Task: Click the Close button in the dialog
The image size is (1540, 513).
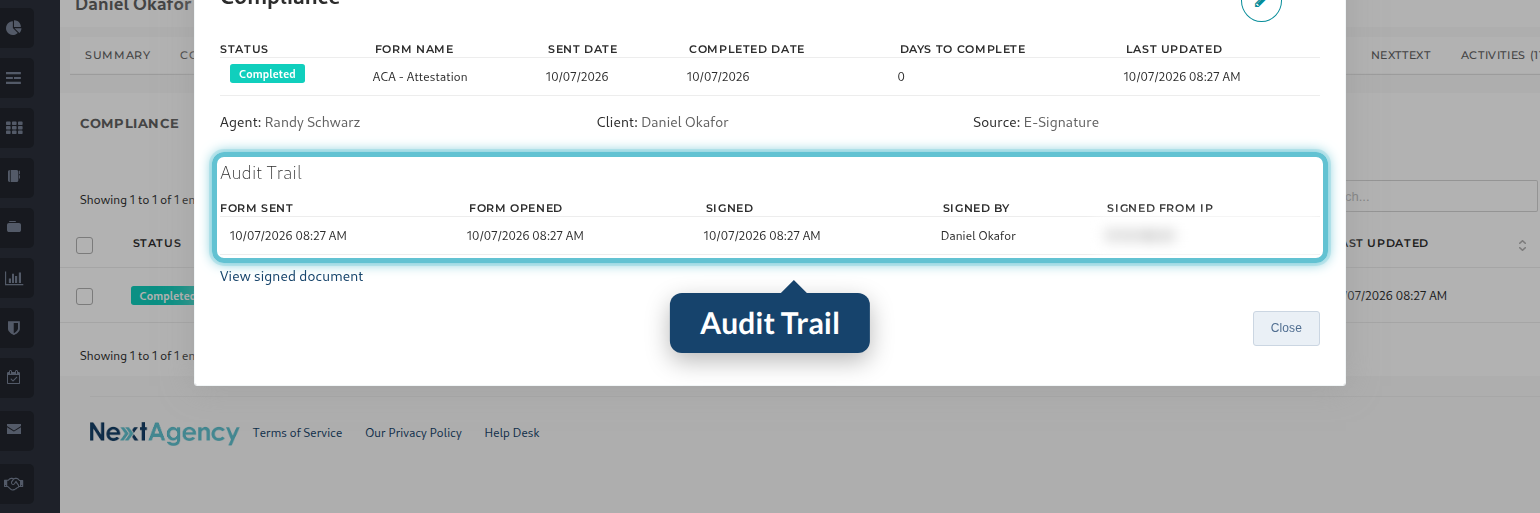Action: tap(1286, 328)
